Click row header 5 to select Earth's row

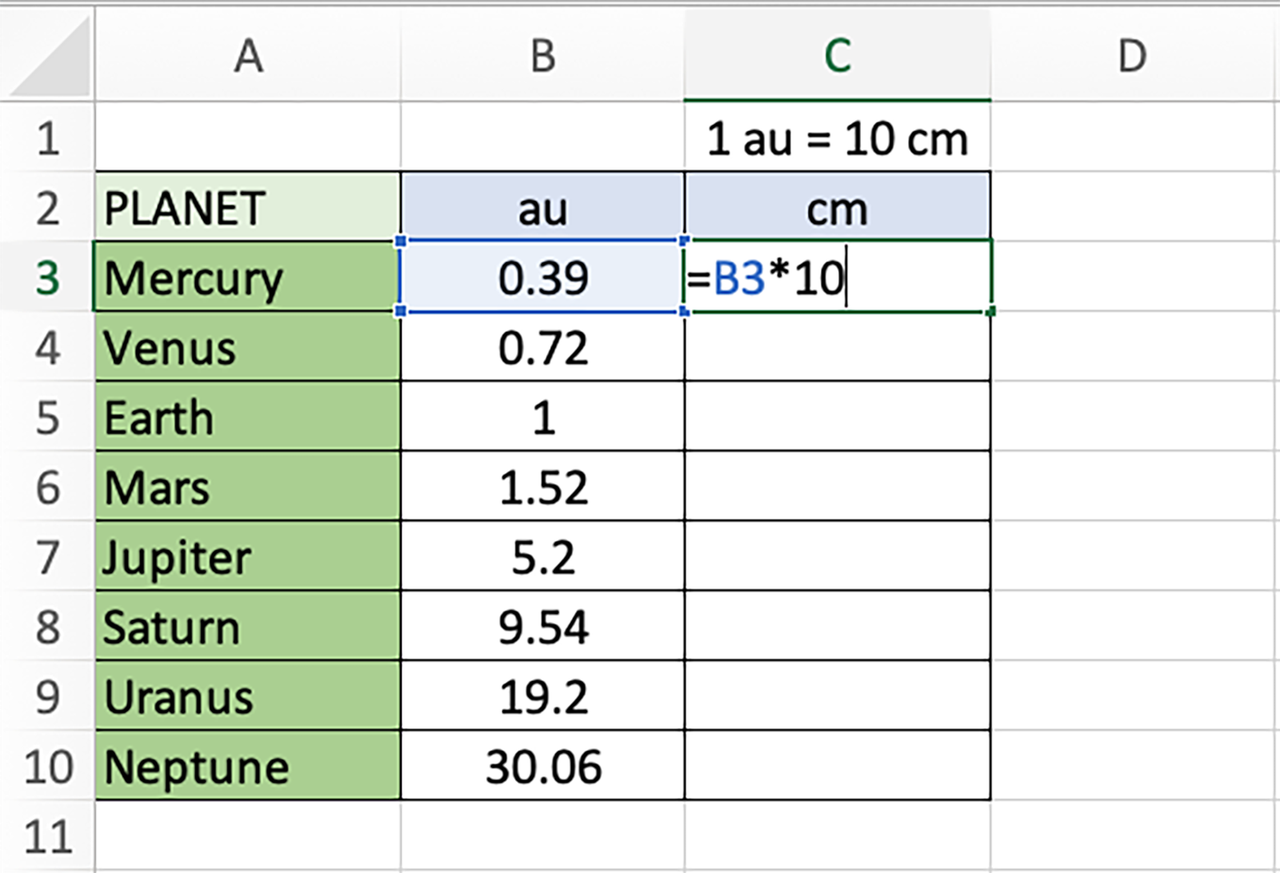(x=45, y=418)
